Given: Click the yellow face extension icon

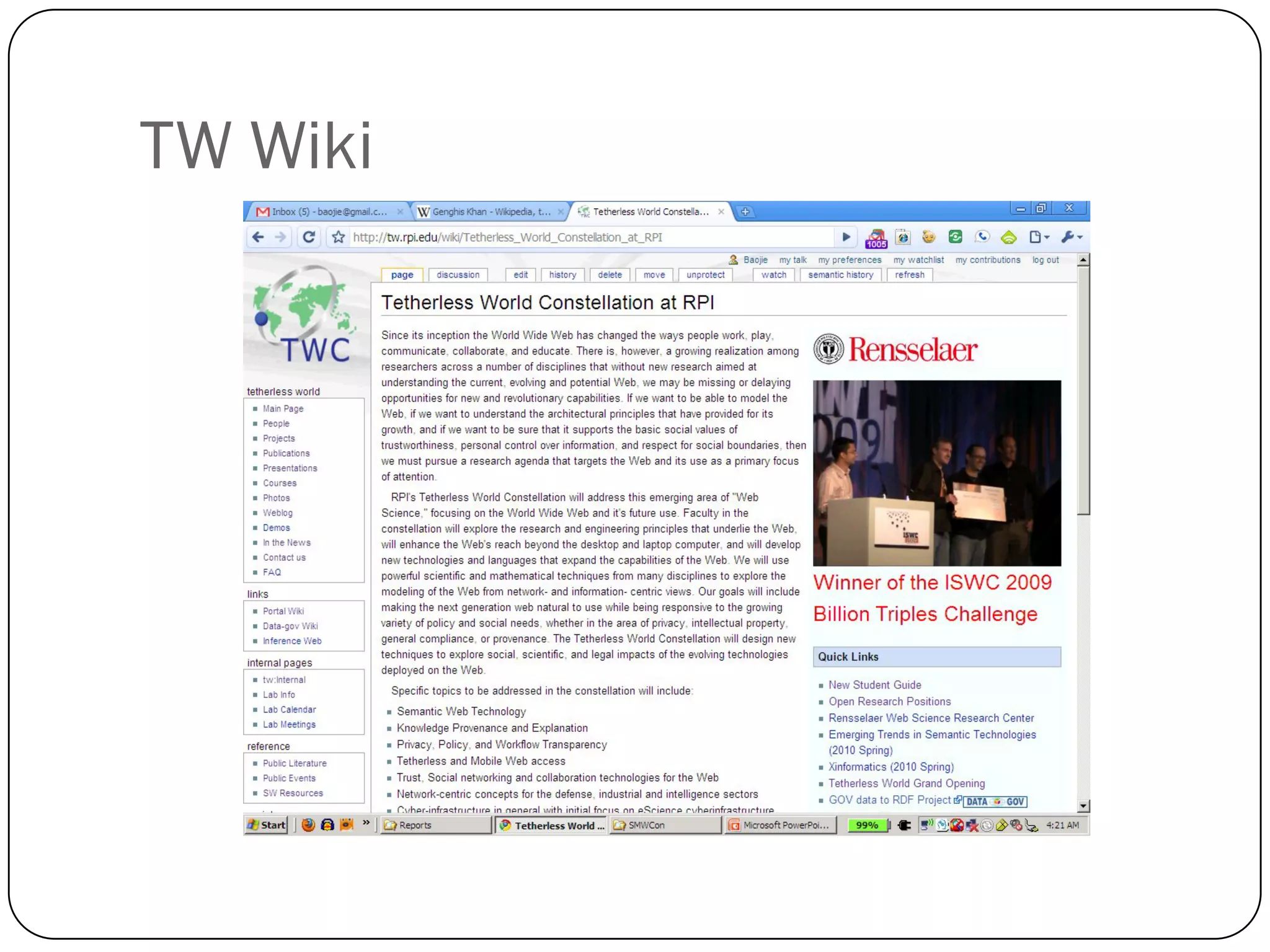Looking at the screenshot, I should pos(928,237).
